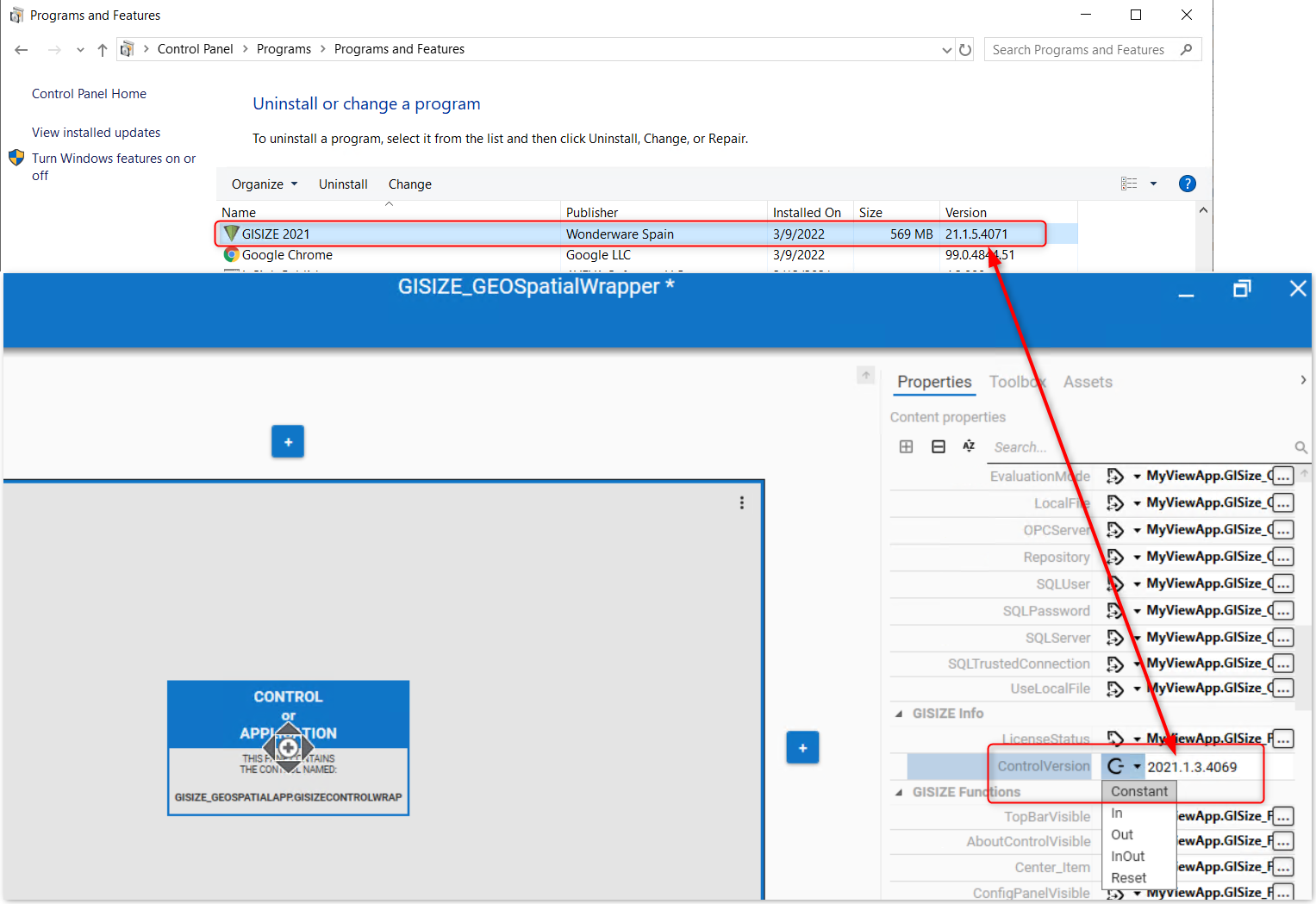Image resolution: width=1316 pixels, height=904 pixels.
Task: Choose Reset from the binding menu
Action: pos(1139,878)
